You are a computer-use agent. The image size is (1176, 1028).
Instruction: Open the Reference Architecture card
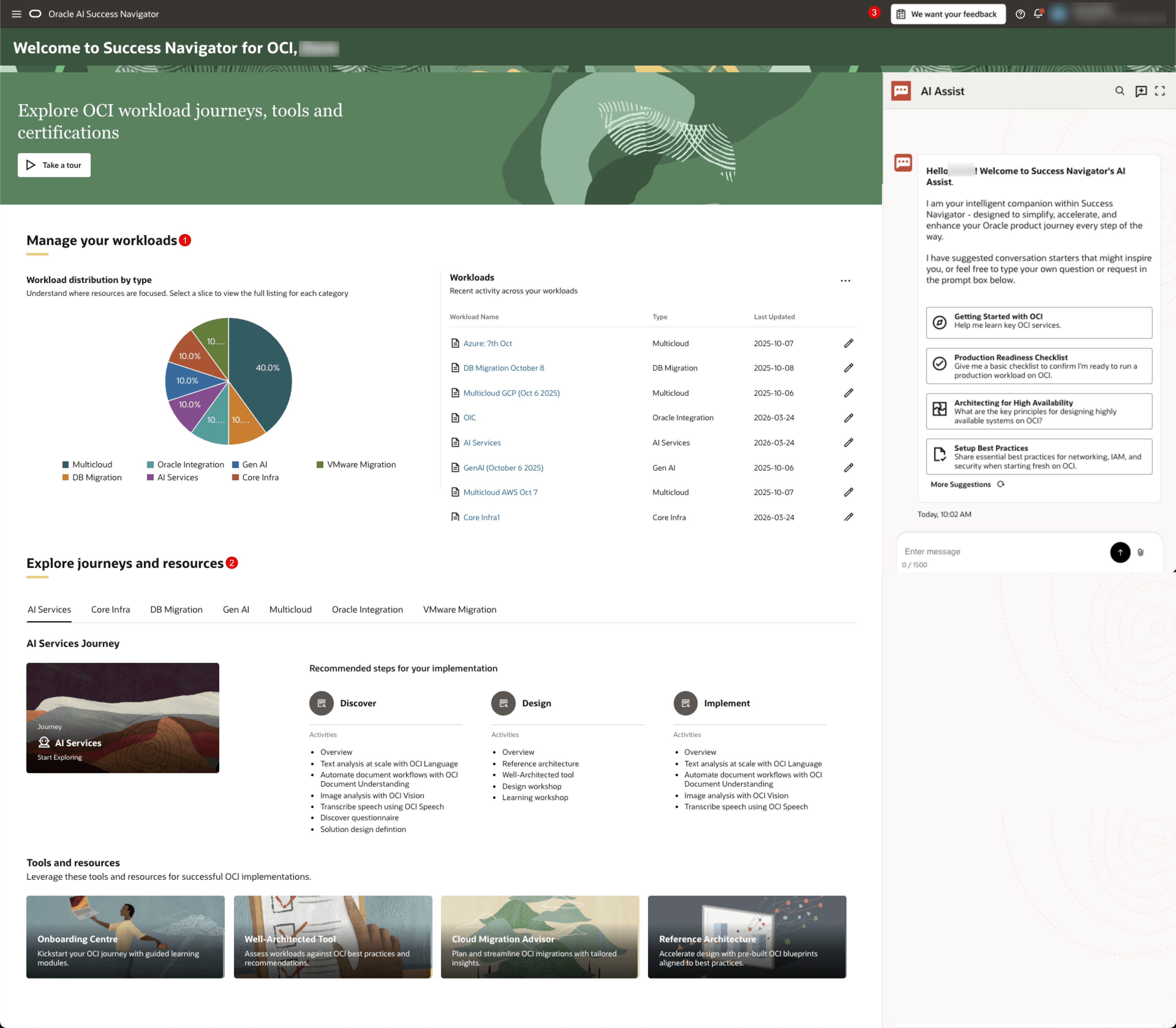(747, 936)
